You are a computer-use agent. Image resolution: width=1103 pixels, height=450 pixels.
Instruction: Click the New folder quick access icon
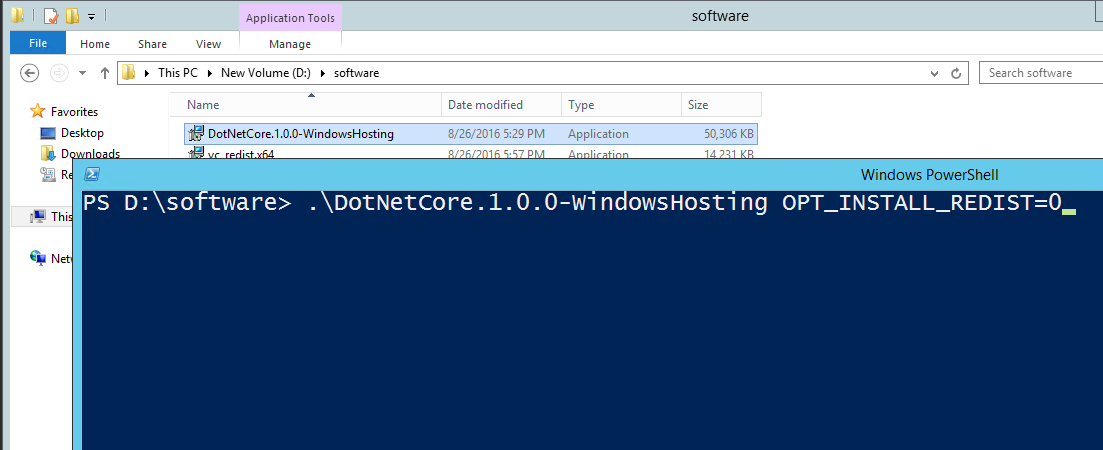click(x=72, y=15)
